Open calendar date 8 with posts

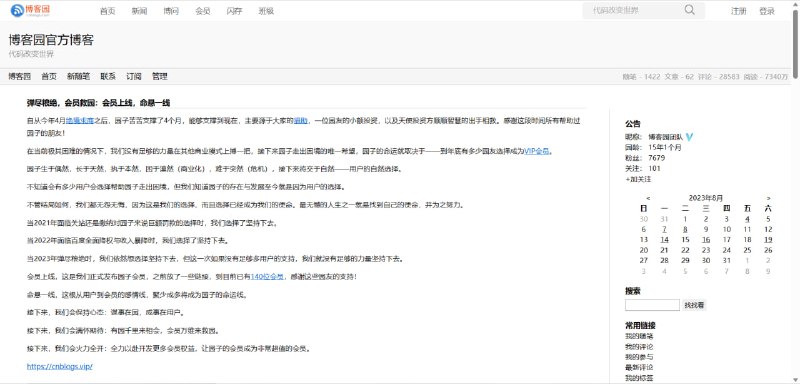coord(685,229)
